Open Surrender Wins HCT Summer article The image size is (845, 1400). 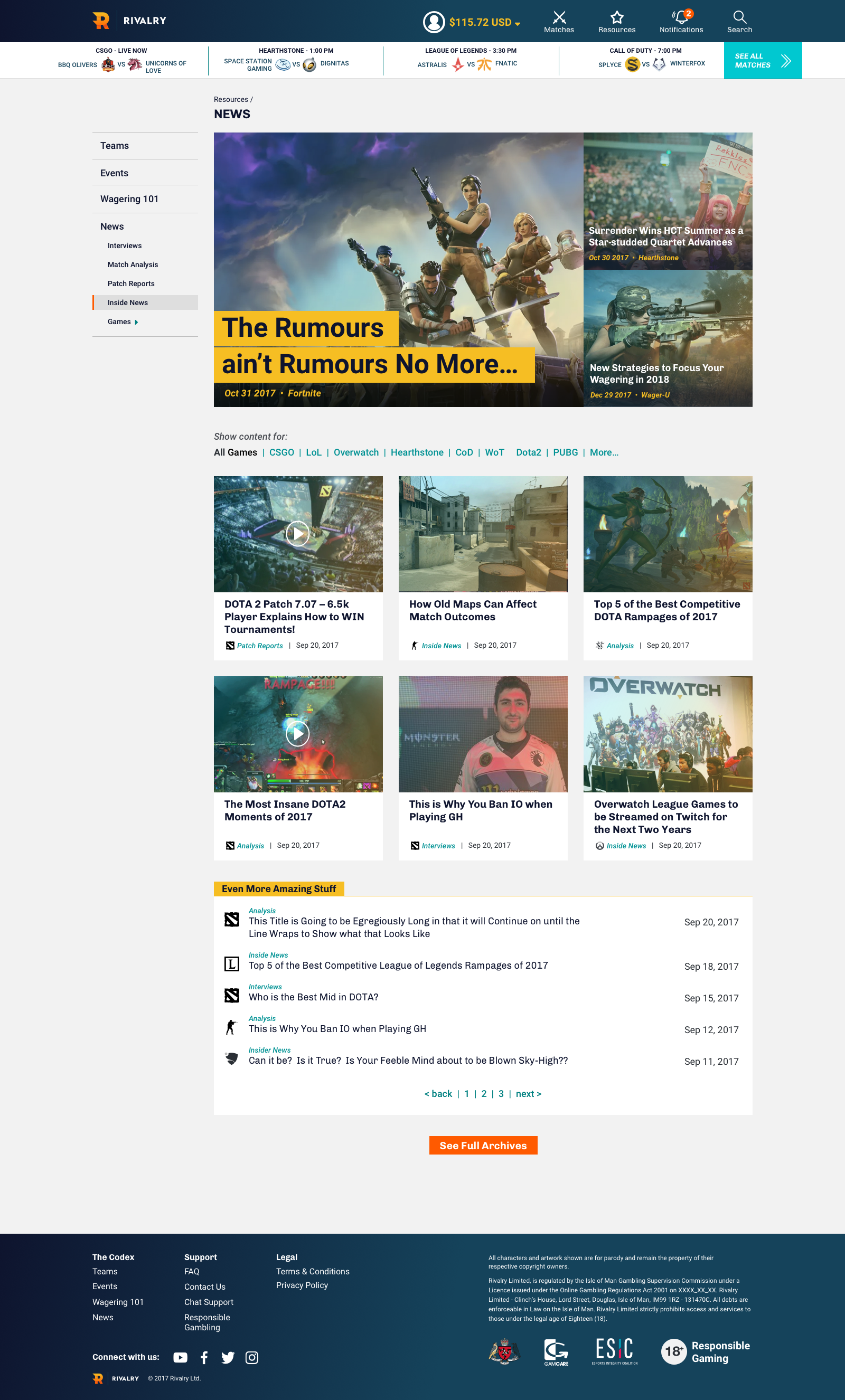[x=668, y=201]
